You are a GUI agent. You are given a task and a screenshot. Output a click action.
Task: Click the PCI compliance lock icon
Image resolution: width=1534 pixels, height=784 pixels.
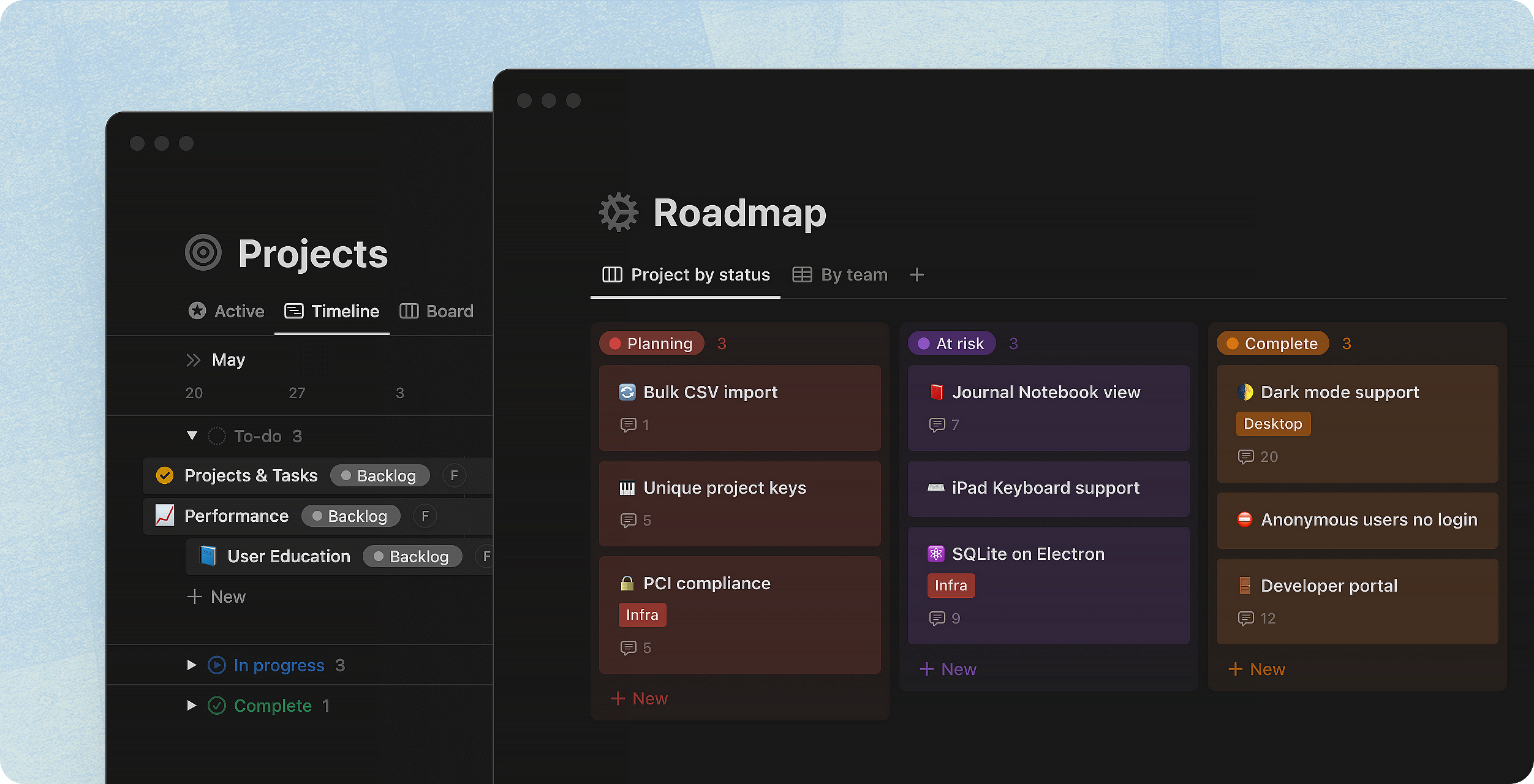tap(627, 583)
